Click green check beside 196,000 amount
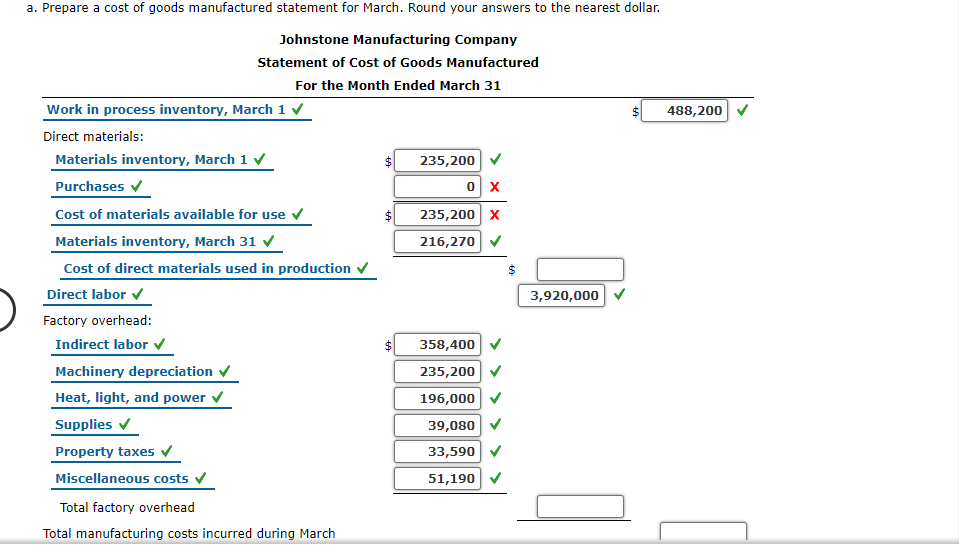The image size is (959, 545). (x=496, y=397)
